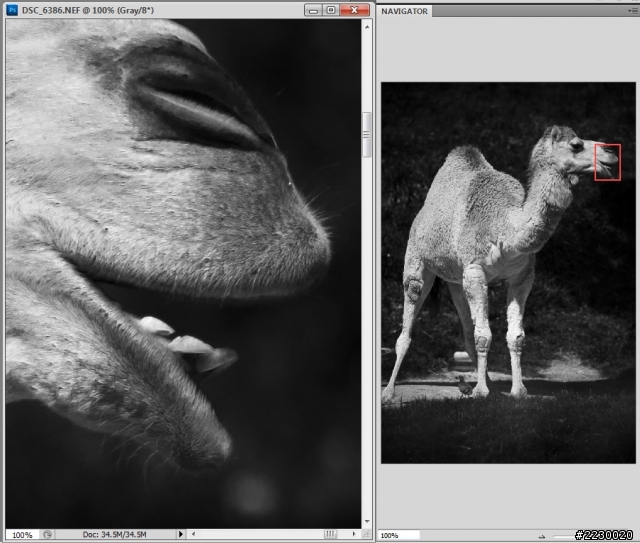Click the horizontal scrollbar right arrow
Screen dimensions: 640x543
point(354,534)
